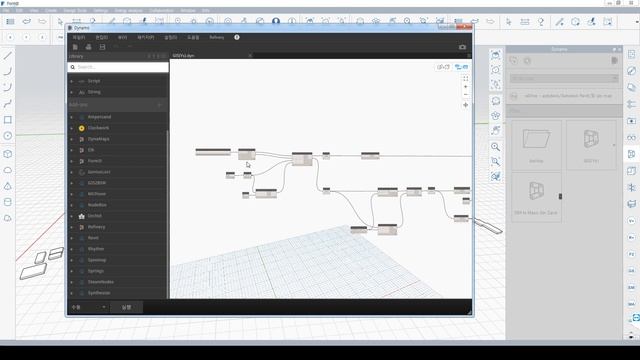Select SteamNodes package in Dynamo library
Viewport: 640px width, 360px height.
click(100, 282)
